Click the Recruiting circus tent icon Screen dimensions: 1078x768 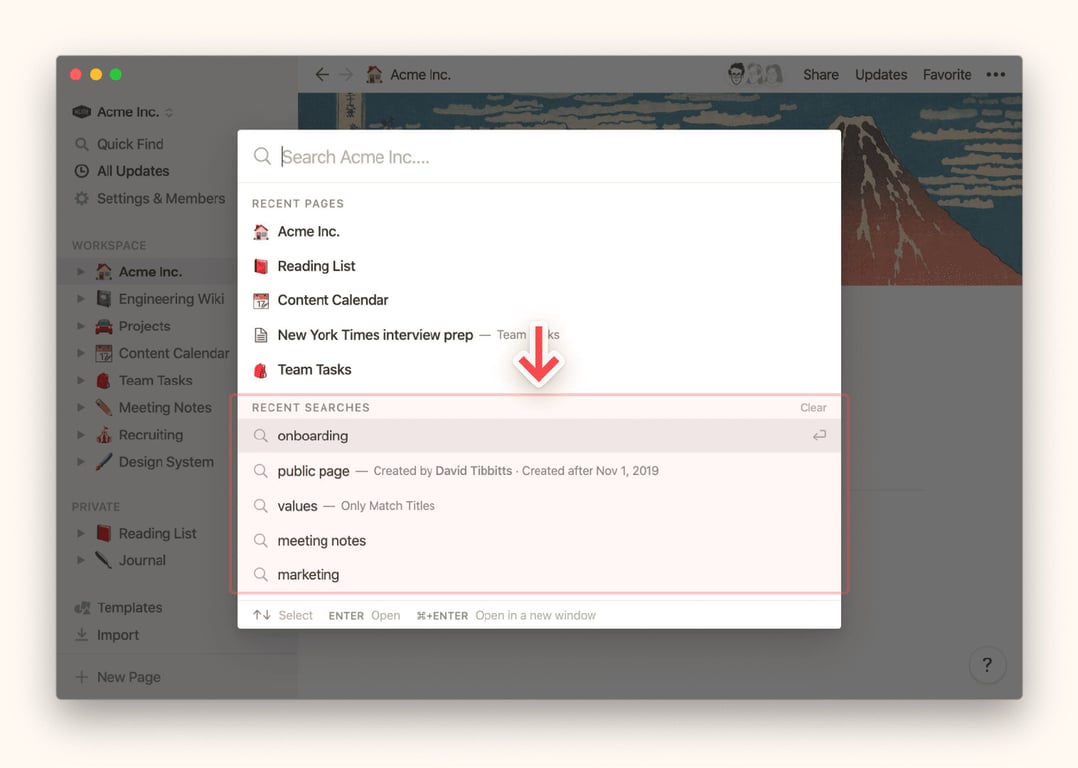pos(104,435)
